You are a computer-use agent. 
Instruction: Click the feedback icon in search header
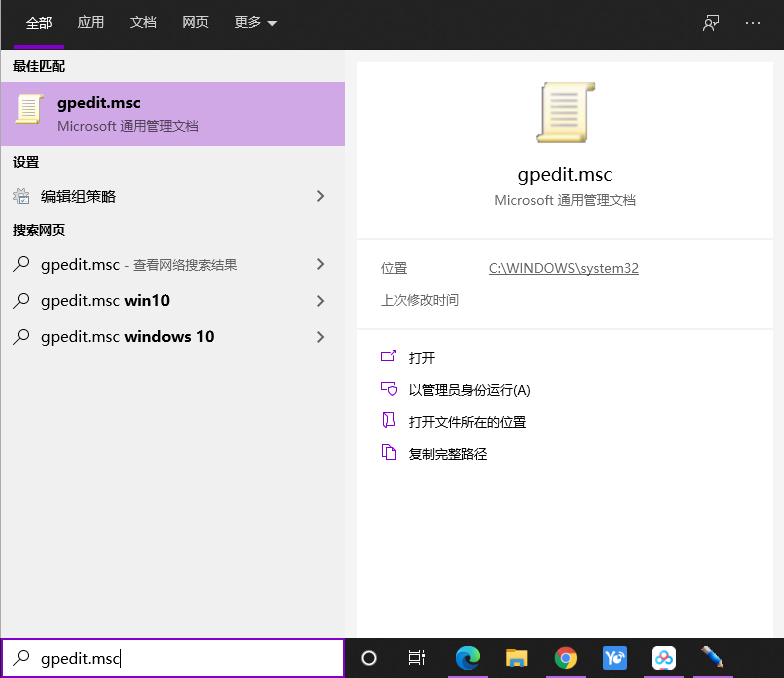point(711,23)
